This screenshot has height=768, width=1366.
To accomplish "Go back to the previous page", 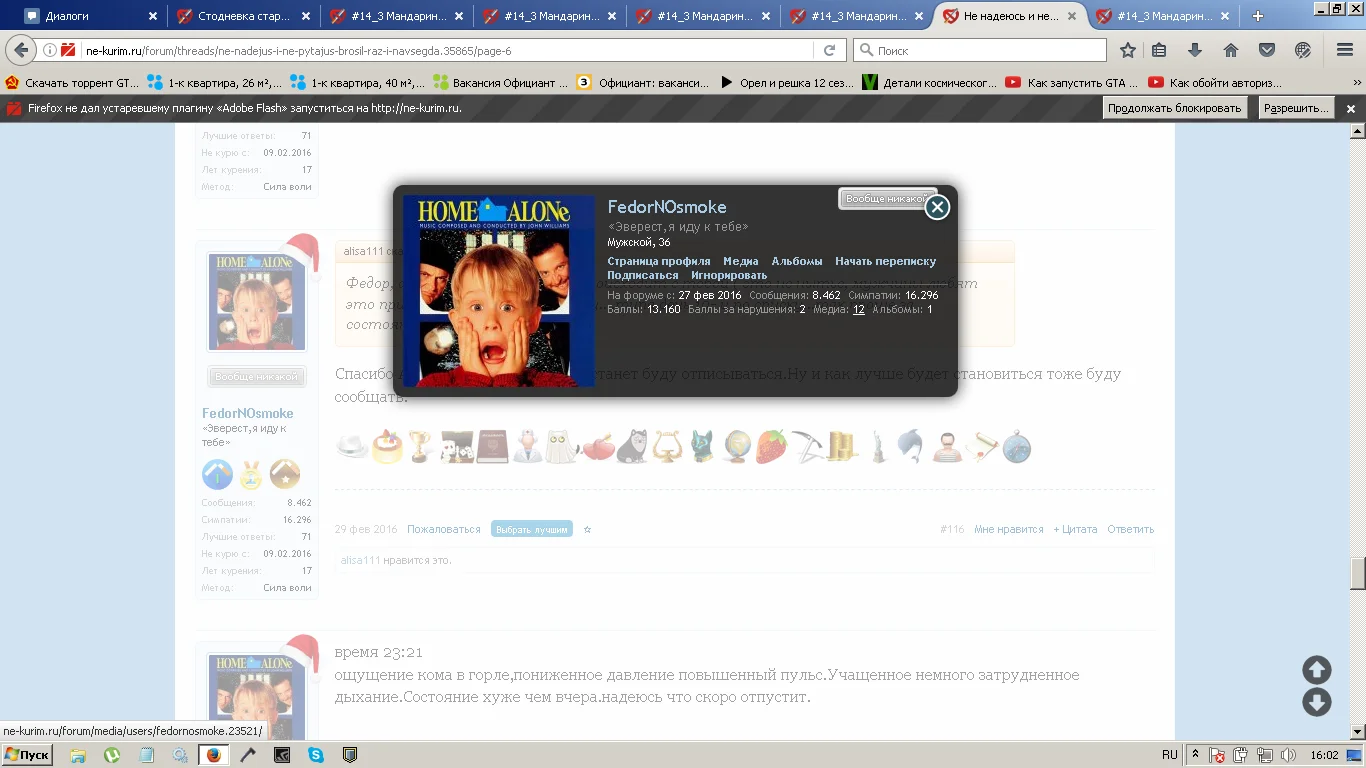I will [21, 50].
